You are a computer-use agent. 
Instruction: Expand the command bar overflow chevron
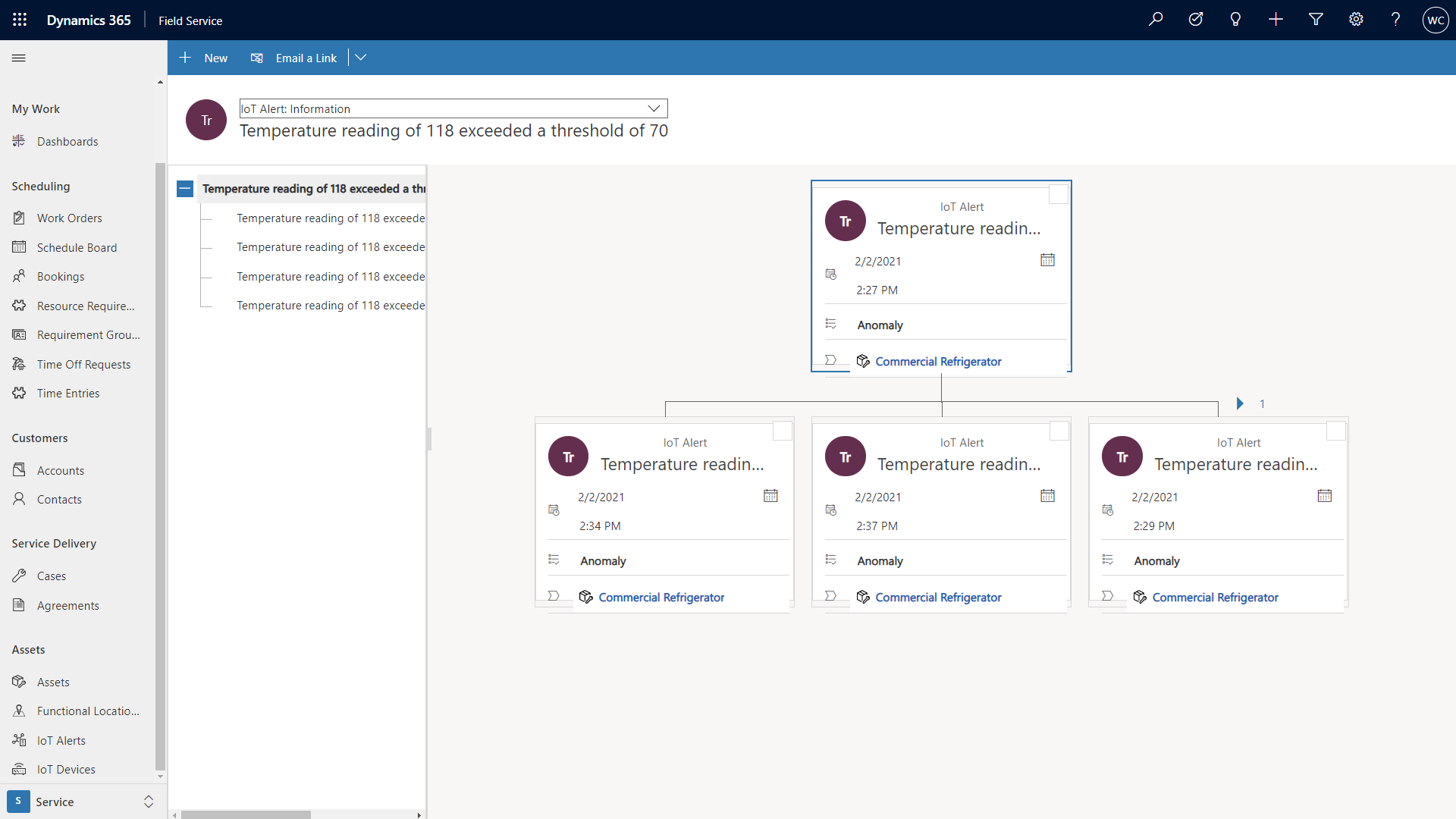[x=360, y=58]
